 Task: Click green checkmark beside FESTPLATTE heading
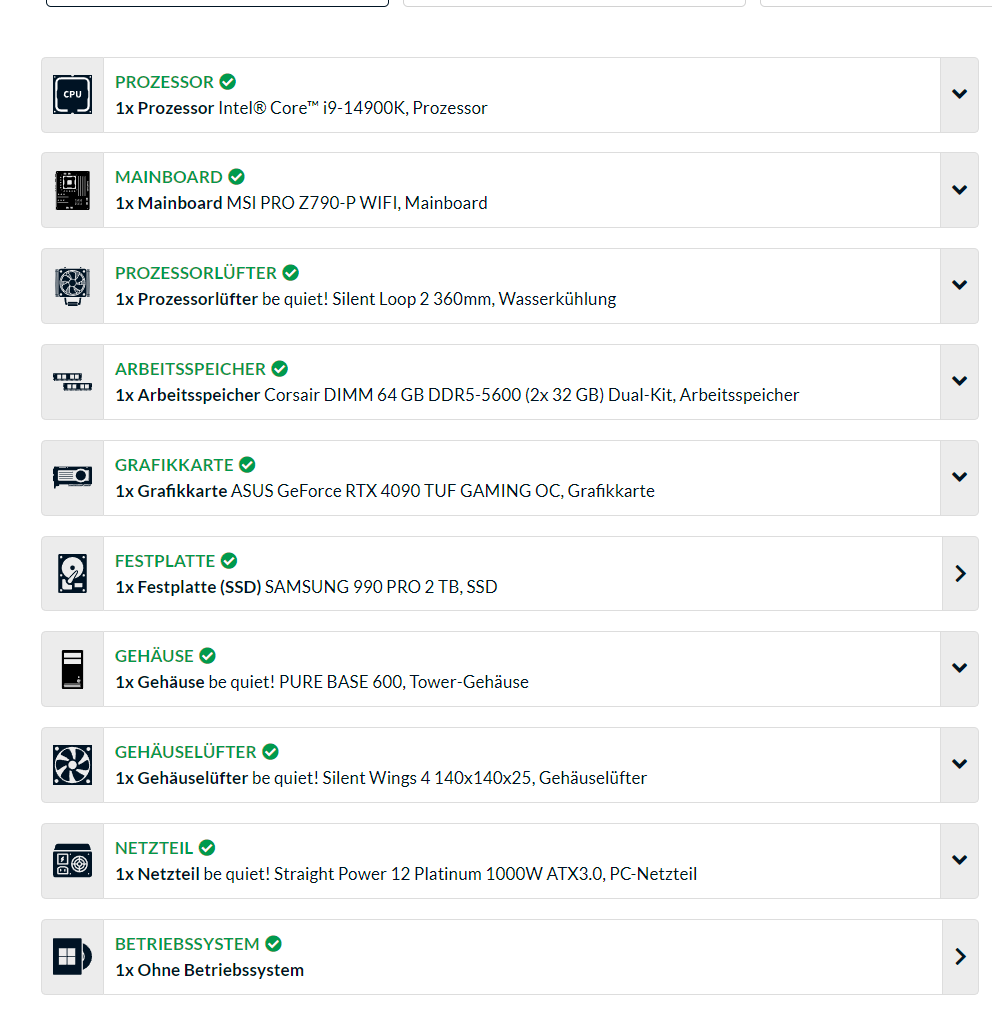(229, 560)
